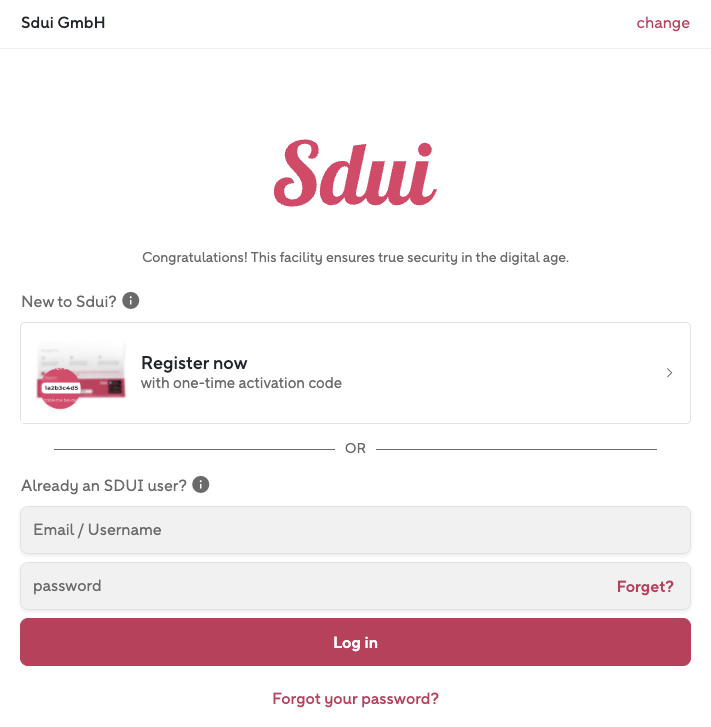Click the top header bar
The height and width of the screenshot is (727, 711).
(355, 23)
